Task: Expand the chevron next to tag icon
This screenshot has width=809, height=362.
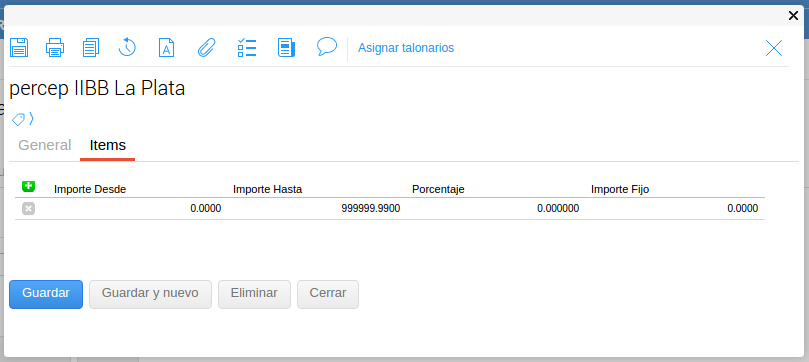Action: tap(31, 119)
